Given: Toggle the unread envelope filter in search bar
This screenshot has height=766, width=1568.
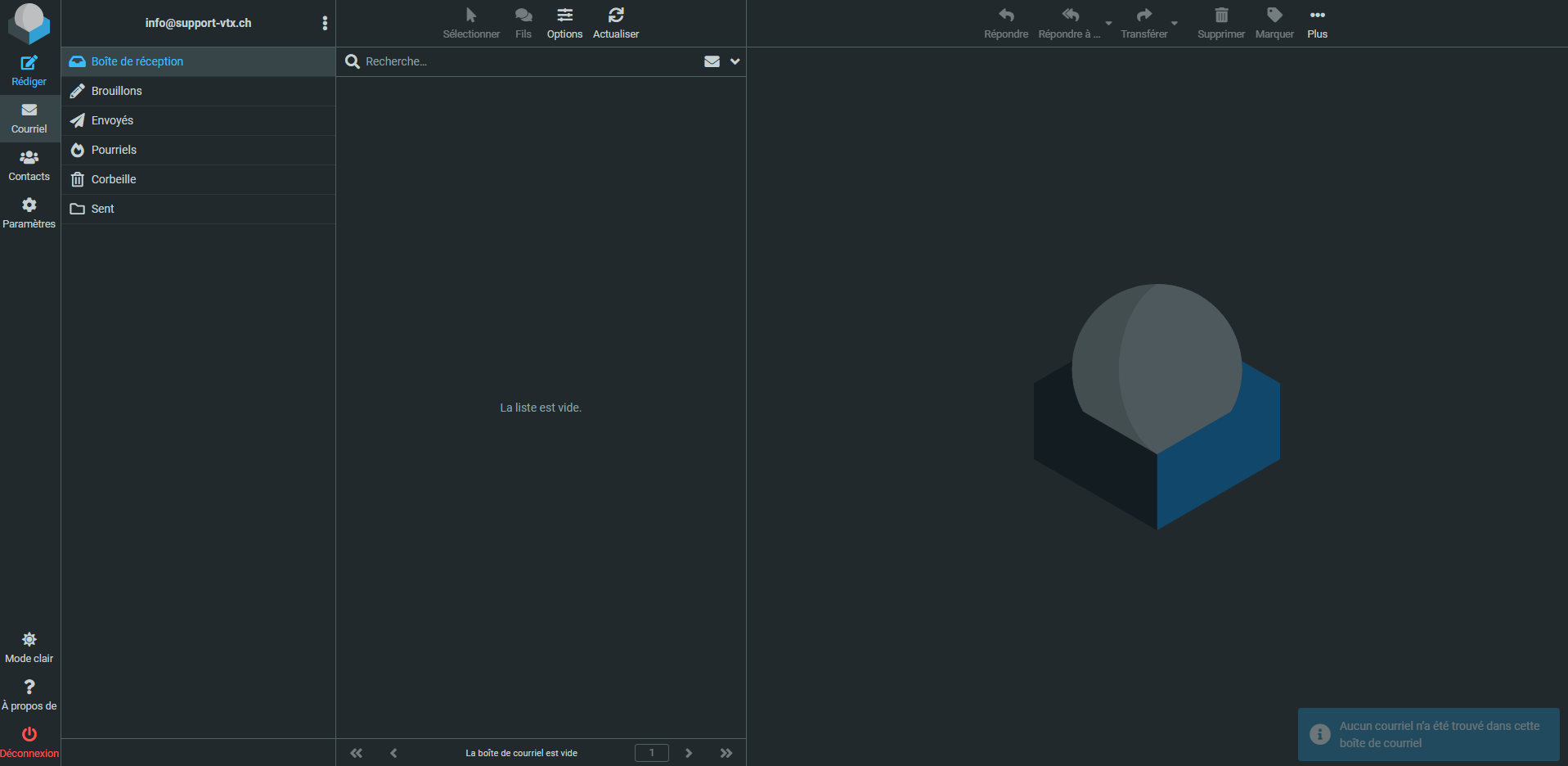Looking at the screenshot, I should point(712,61).
